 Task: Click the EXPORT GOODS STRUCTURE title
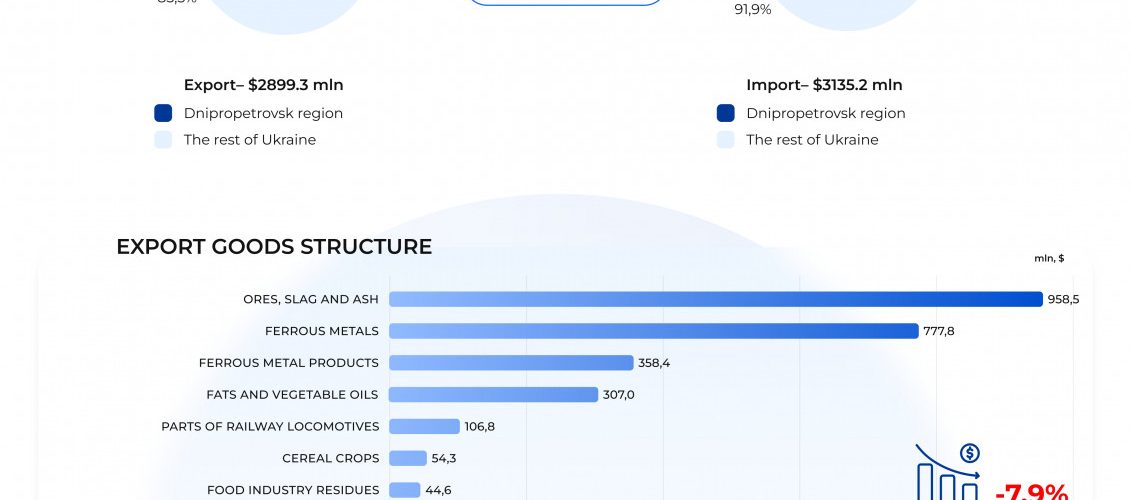274,247
